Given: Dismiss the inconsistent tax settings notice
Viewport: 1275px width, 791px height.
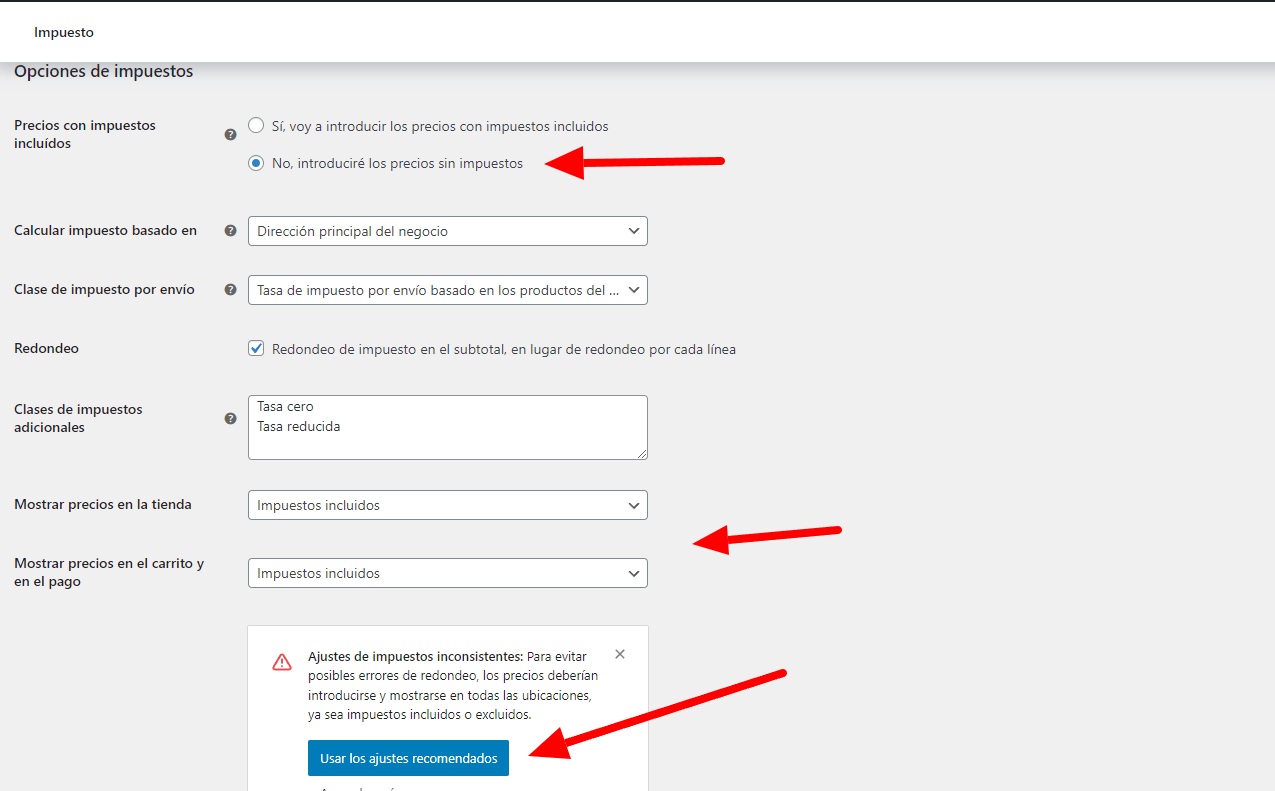Looking at the screenshot, I should tap(620, 654).
